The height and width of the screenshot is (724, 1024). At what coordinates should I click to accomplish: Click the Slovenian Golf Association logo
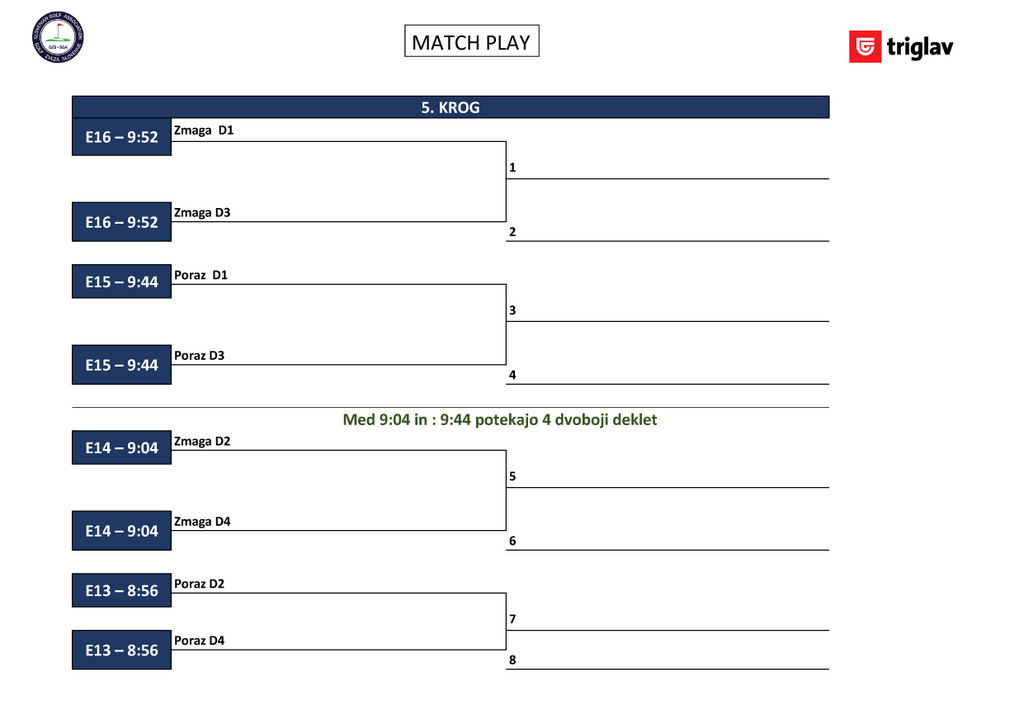coord(58,38)
